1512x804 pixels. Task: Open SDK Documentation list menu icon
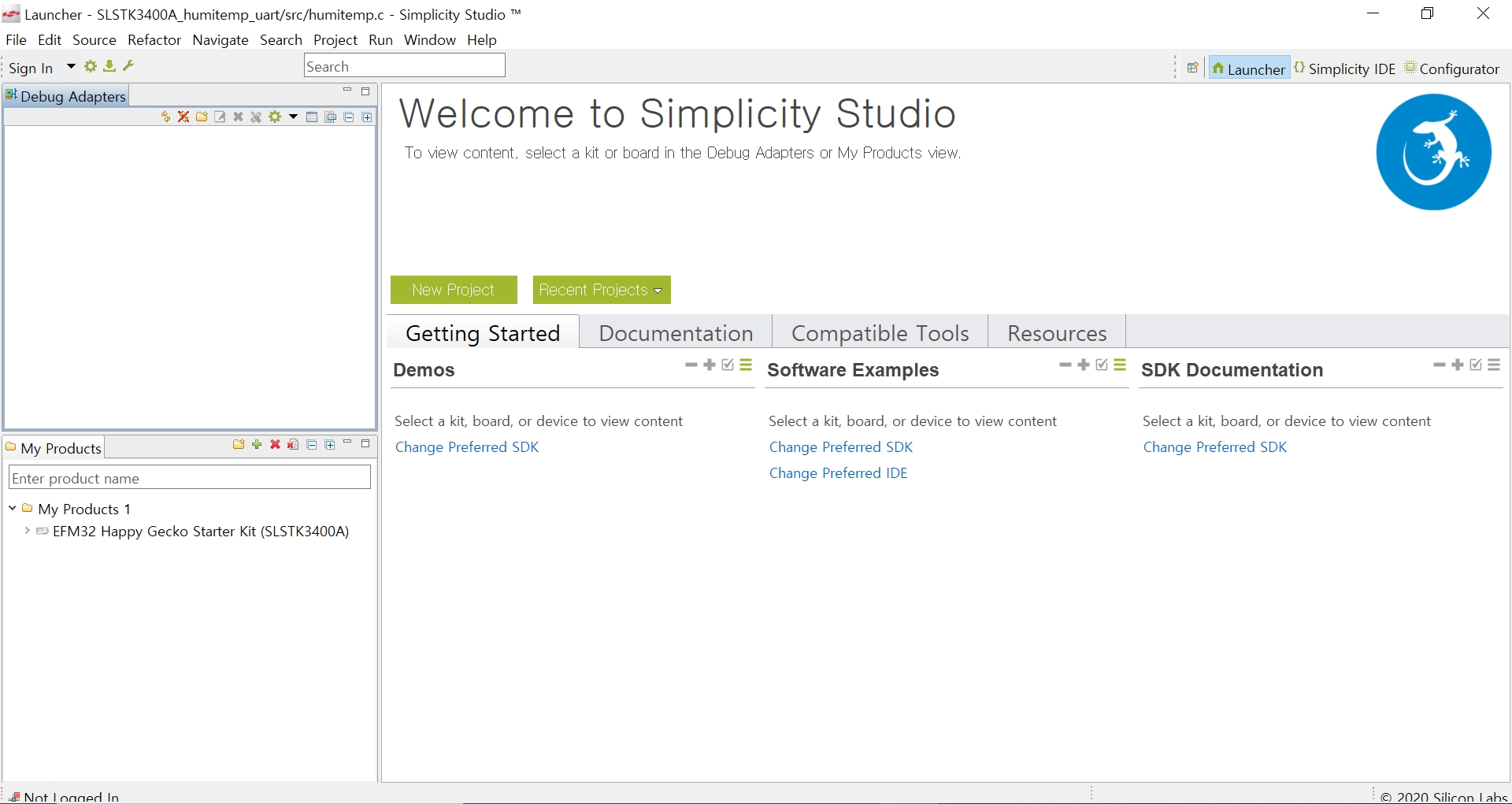tap(1494, 365)
